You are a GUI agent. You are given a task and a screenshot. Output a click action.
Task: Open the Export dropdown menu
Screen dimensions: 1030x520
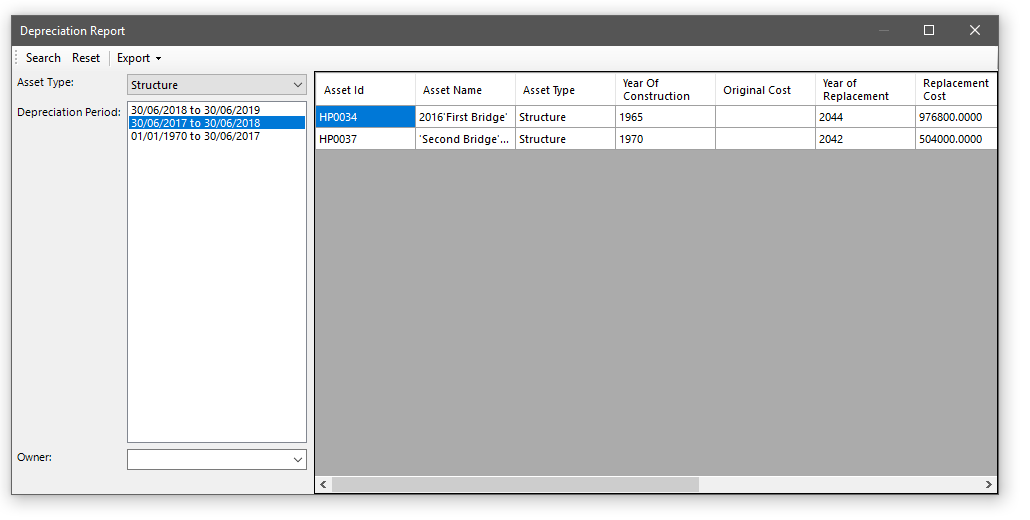pyautogui.click(x=139, y=58)
